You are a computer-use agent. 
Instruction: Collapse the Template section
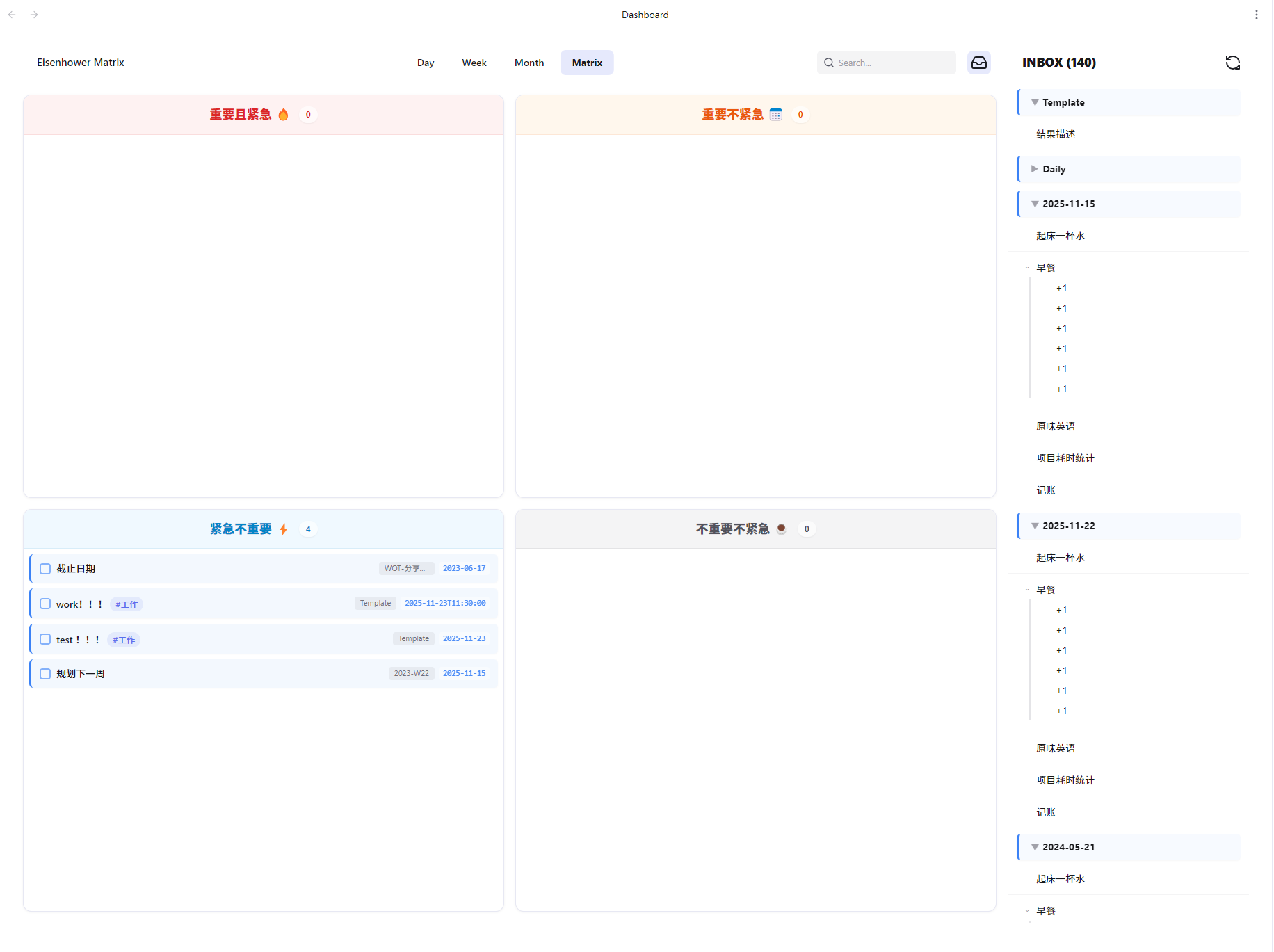click(1034, 102)
